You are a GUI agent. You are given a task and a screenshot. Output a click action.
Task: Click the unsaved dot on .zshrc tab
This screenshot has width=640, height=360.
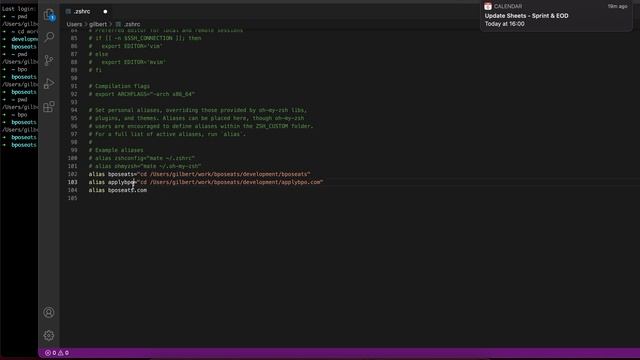[105, 11]
